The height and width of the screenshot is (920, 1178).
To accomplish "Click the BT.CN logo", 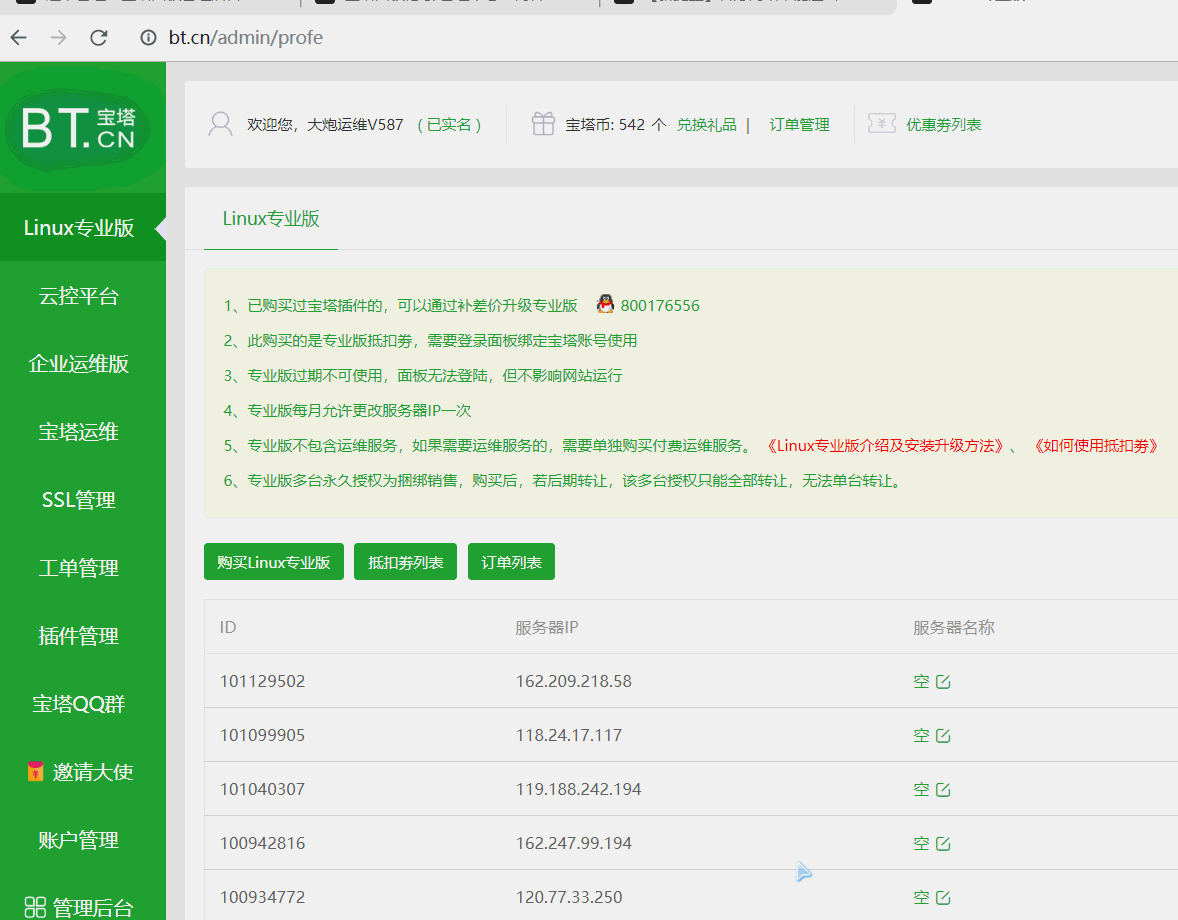I will (78, 128).
